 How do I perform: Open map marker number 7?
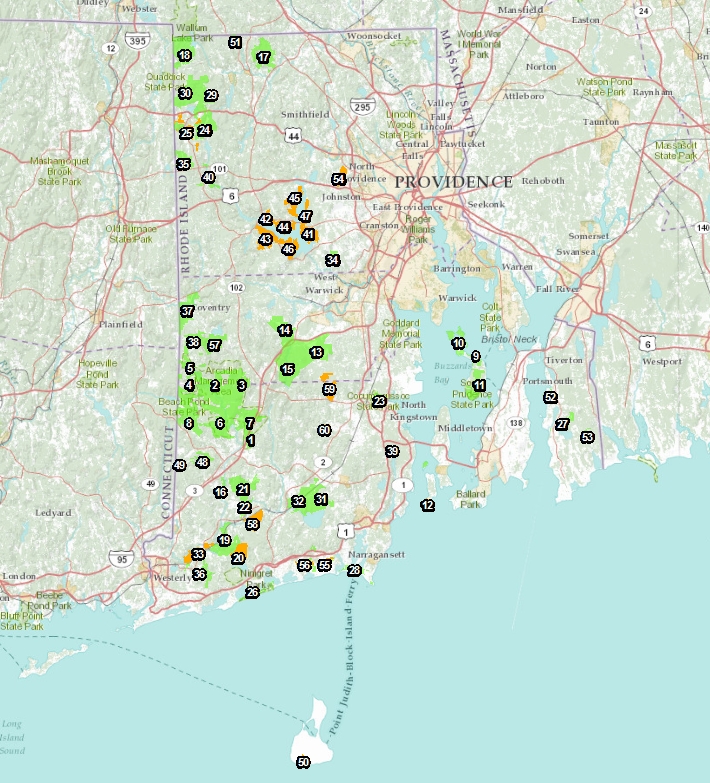point(250,423)
